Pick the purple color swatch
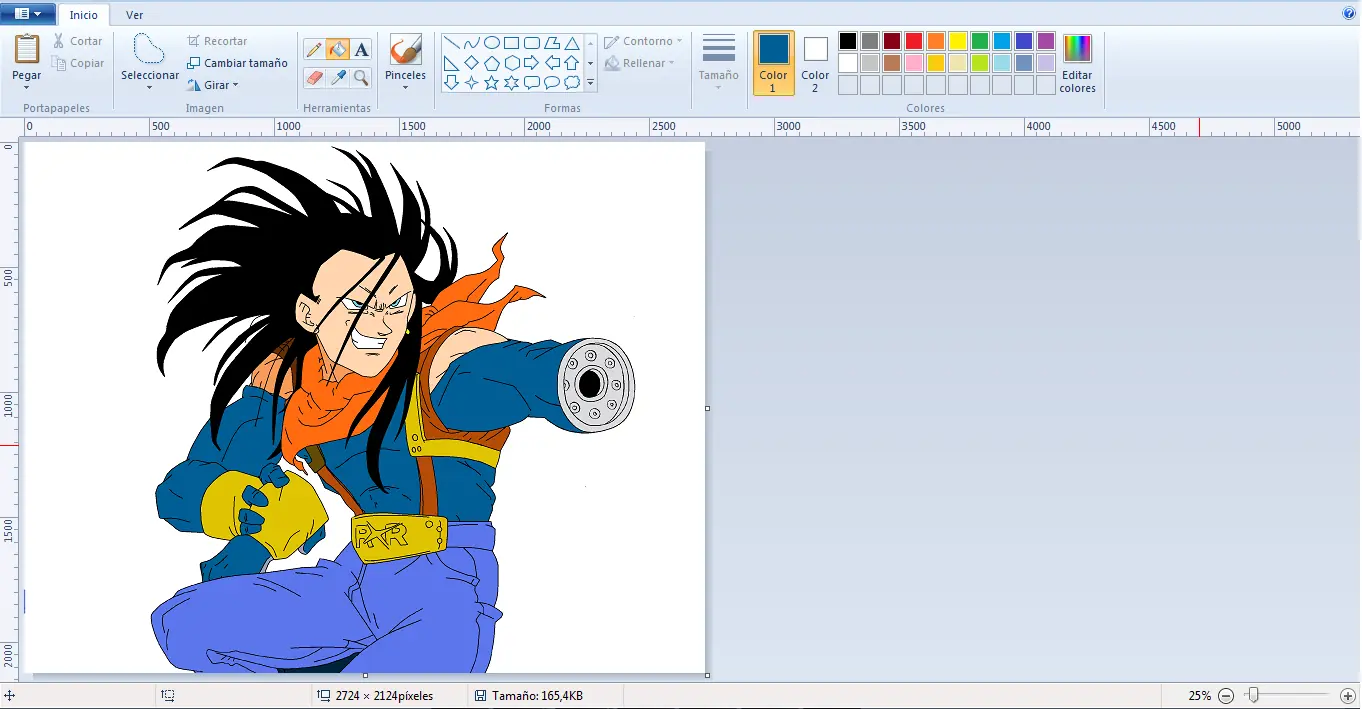The width and height of the screenshot is (1362, 709). click(x=1046, y=41)
